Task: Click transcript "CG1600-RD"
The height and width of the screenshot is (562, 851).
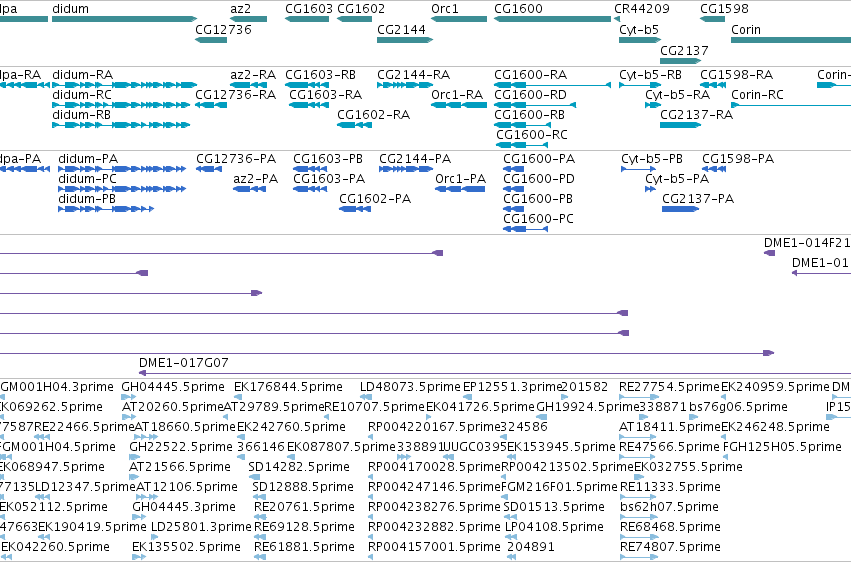Action: [535, 105]
